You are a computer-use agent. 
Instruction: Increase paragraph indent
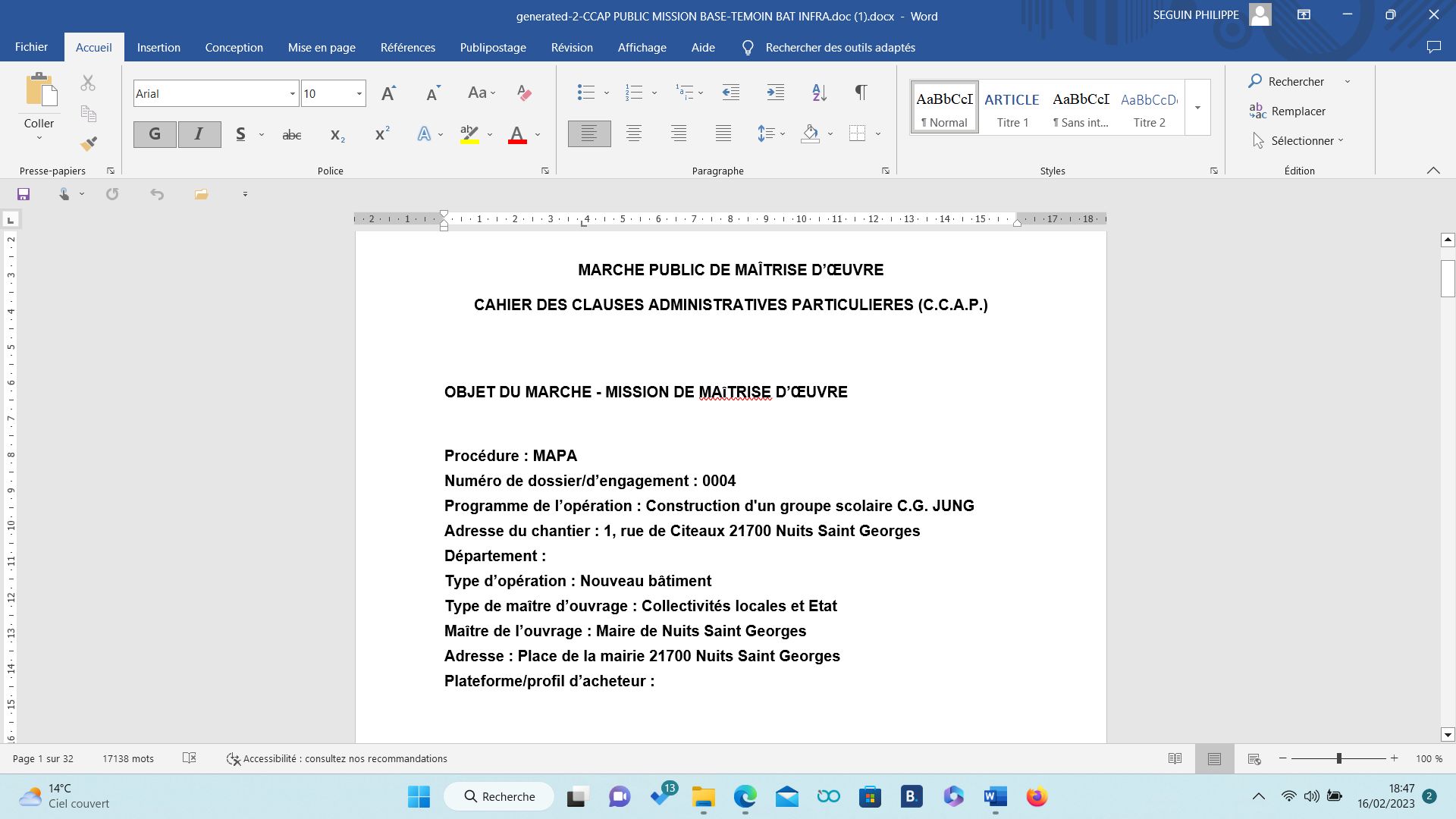point(775,93)
